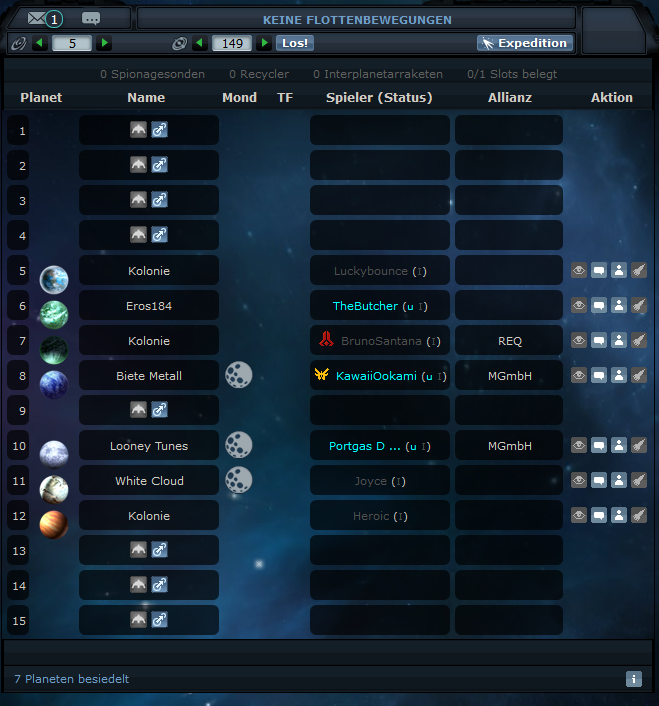
Task: Go to previous system with left arrow
Action: pyautogui.click(x=199, y=43)
